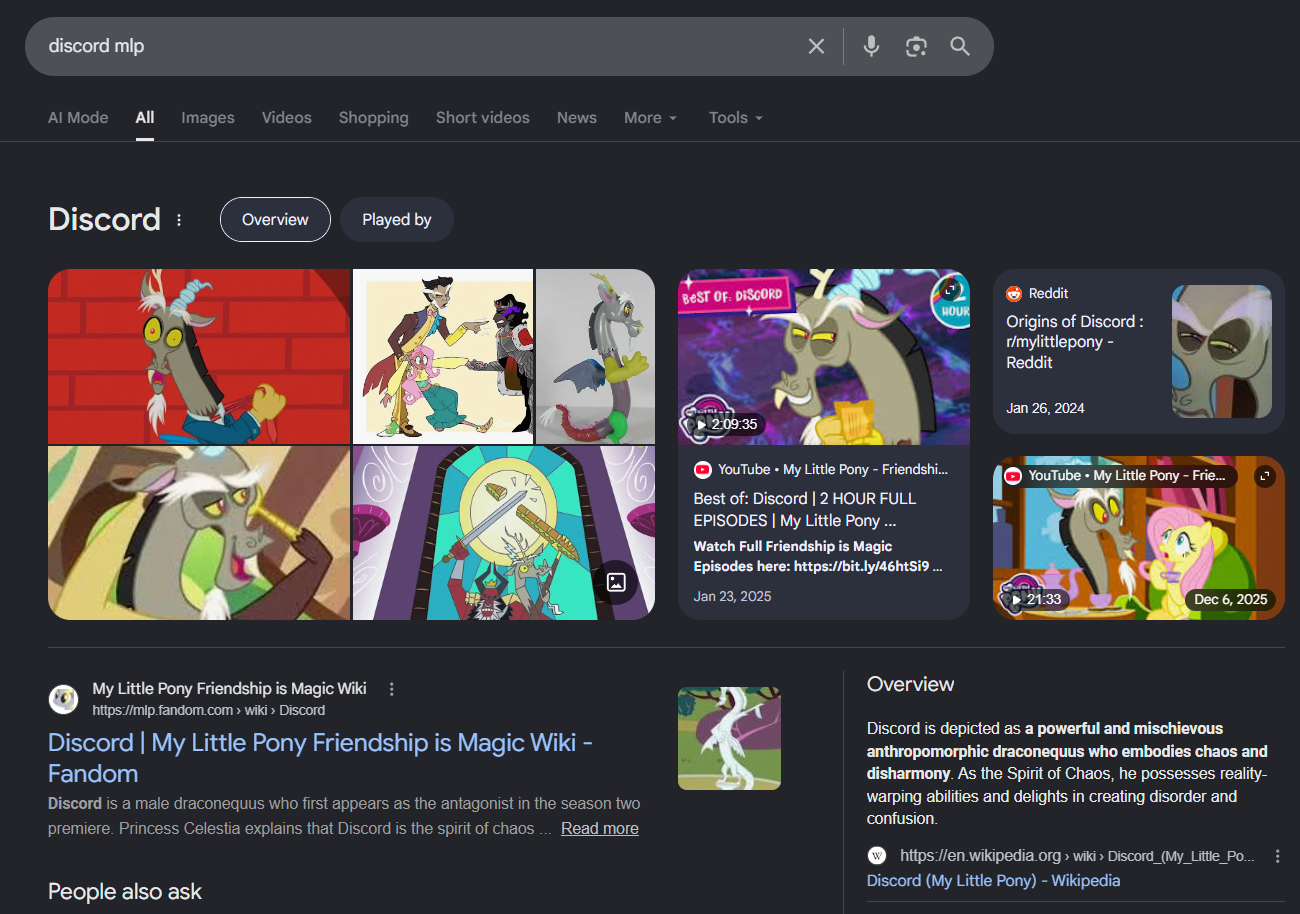Expand the More dropdown

pyautogui.click(x=651, y=117)
